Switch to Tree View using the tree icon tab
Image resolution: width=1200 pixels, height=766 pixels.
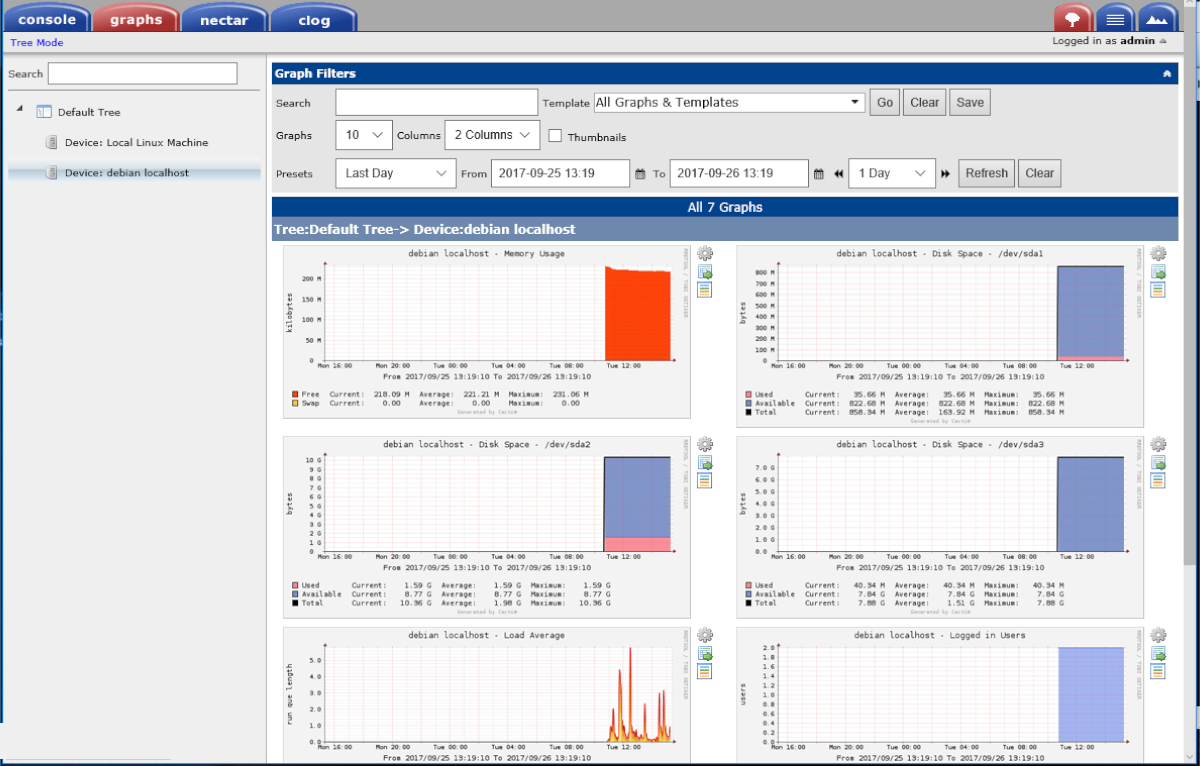(x=1072, y=18)
